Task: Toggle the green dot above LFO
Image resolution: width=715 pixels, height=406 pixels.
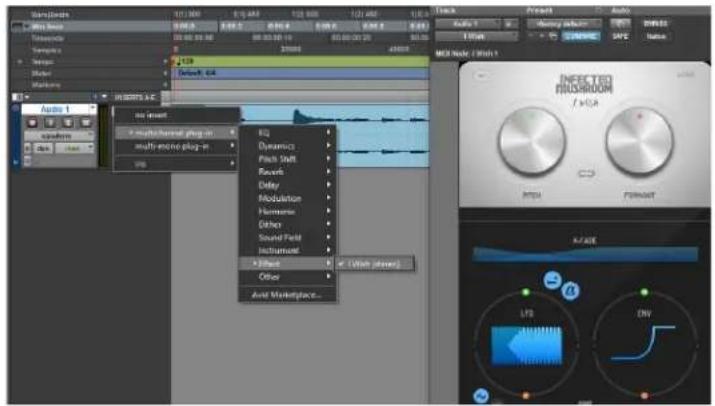Action: pos(526,292)
